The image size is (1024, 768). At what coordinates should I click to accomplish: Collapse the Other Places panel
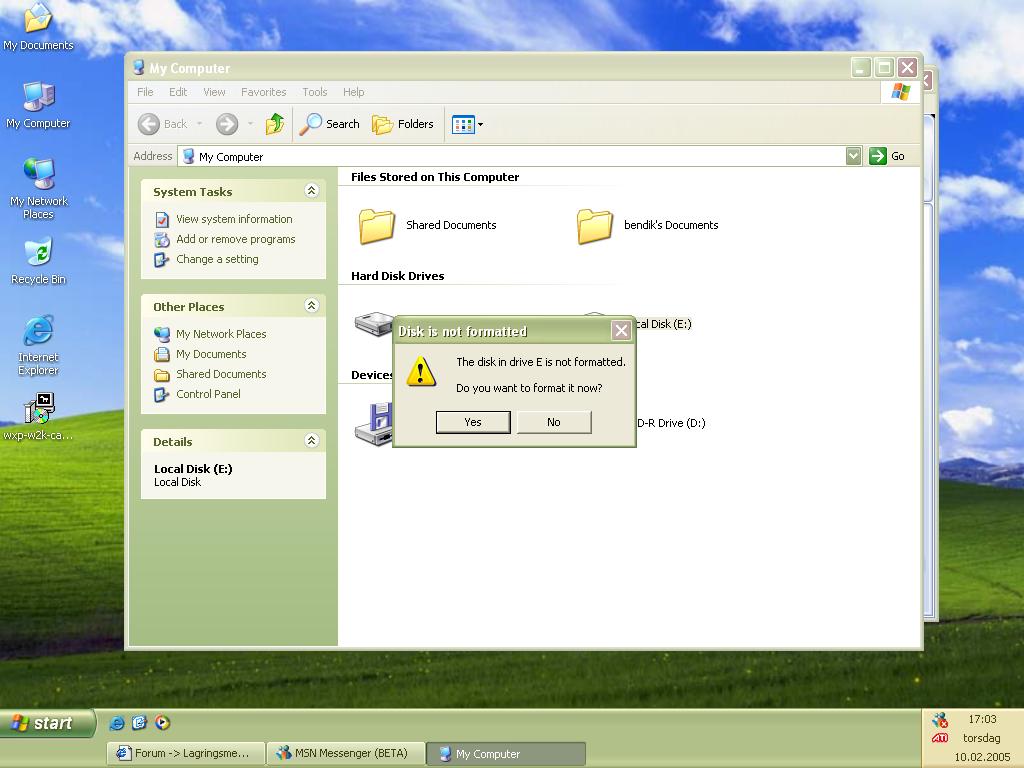[x=312, y=306]
